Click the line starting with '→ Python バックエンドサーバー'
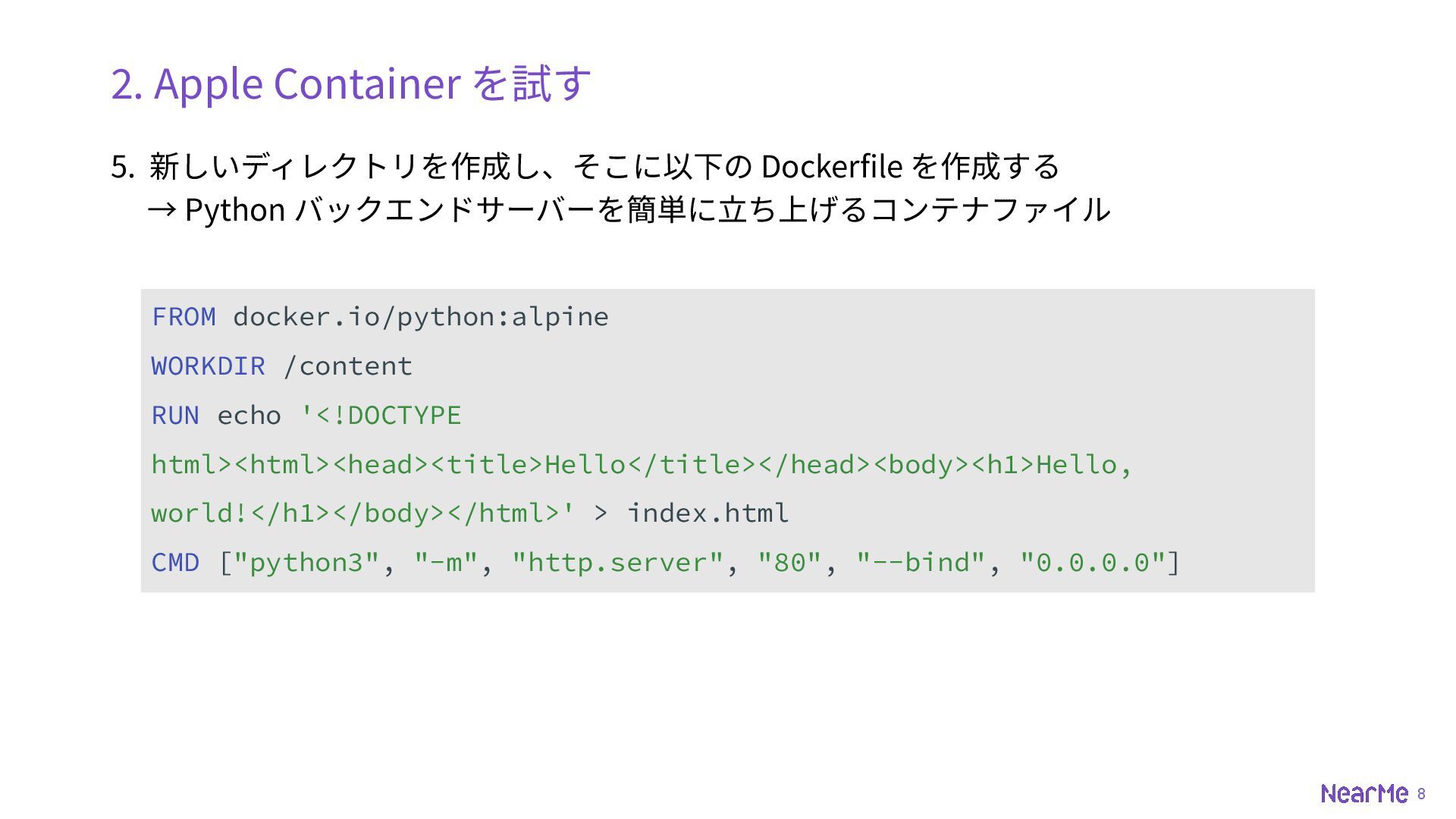This screenshot has height=819, width=1456. point(629,209)
